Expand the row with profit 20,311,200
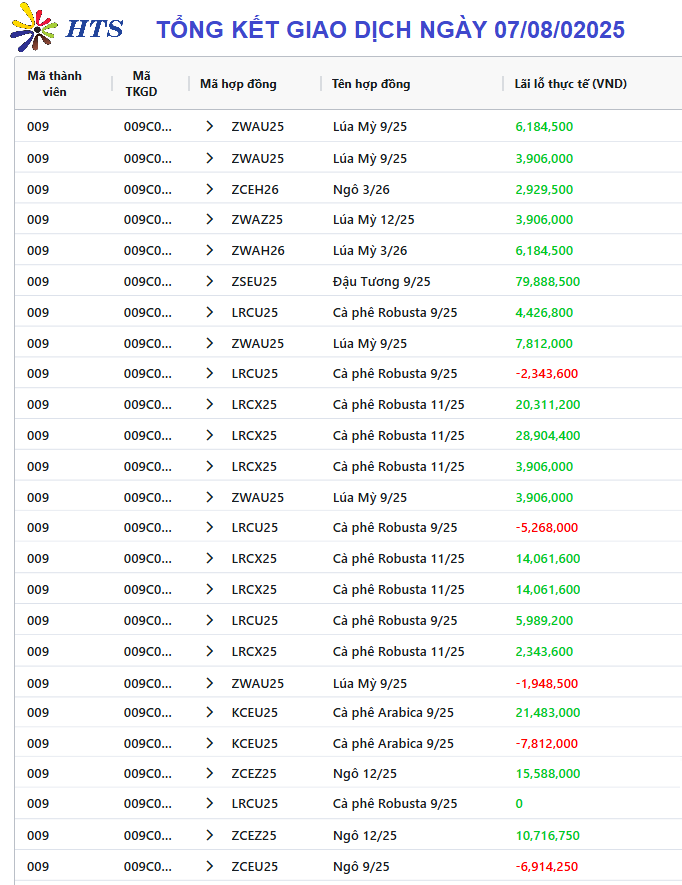This screenshot has width=682, height=885. click(x=209, y=405)
